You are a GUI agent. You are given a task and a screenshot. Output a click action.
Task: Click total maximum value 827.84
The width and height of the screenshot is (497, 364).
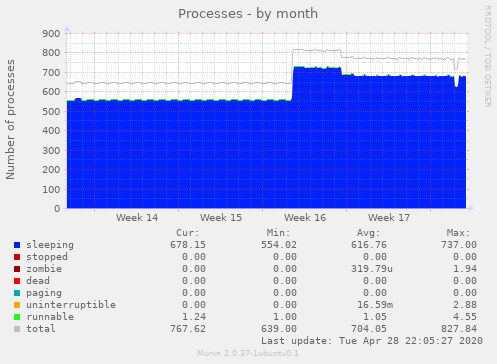pos(459,329)
